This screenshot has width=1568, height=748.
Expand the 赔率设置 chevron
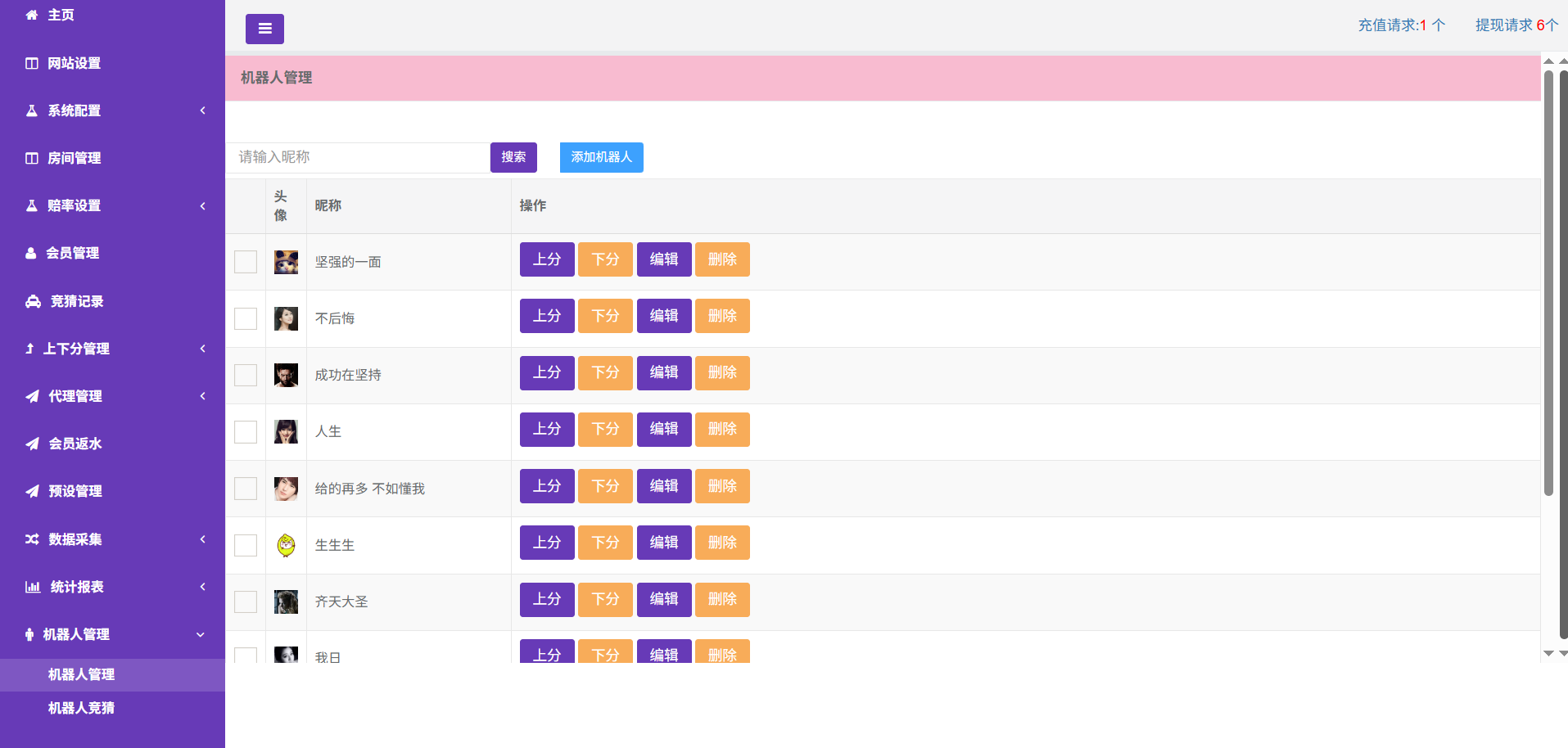(202, 205)
